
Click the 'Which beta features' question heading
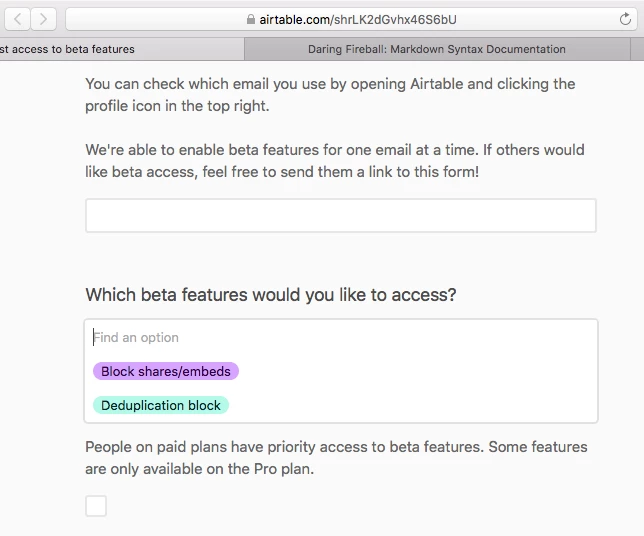coord(271,295)
